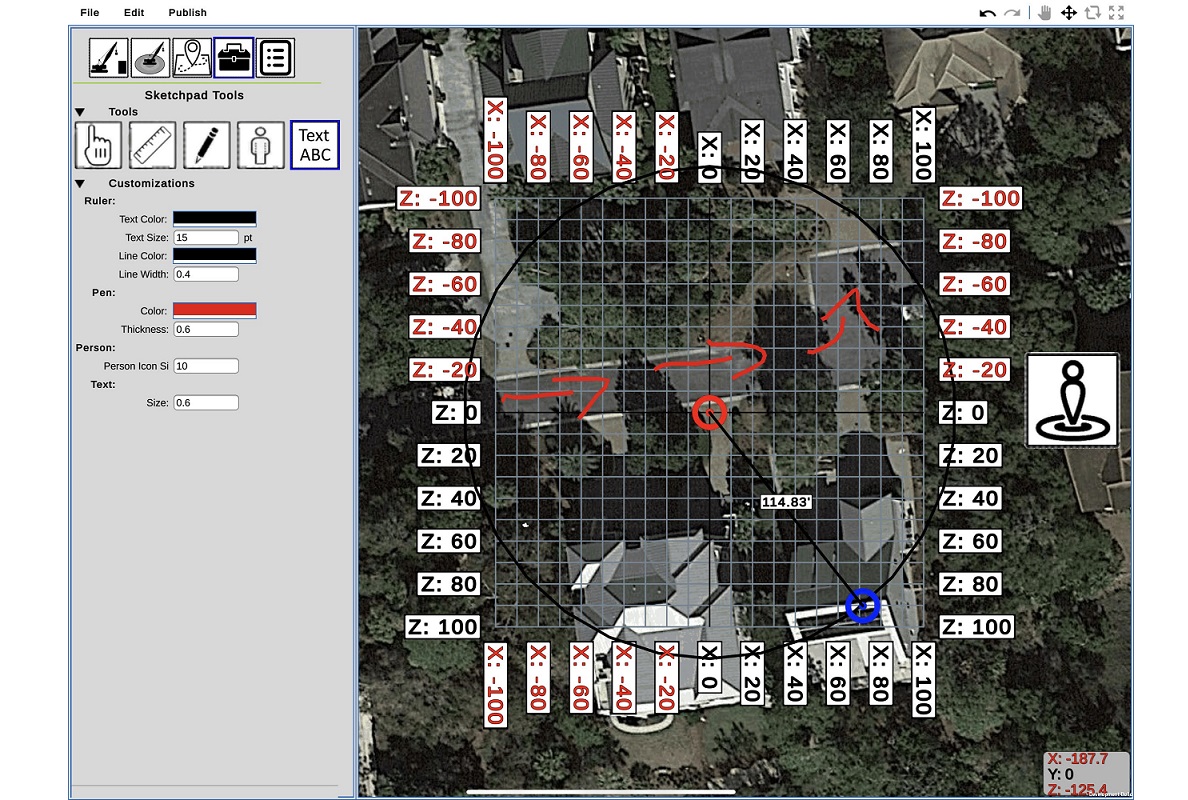Click the Ruler Text Size field

click(206, 237)
